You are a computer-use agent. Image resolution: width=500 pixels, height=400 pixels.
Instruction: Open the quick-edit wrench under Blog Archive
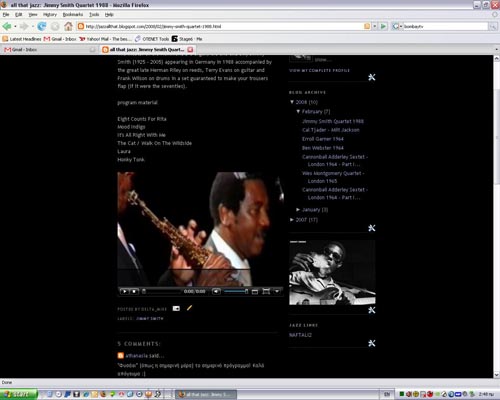coord(372,228)
